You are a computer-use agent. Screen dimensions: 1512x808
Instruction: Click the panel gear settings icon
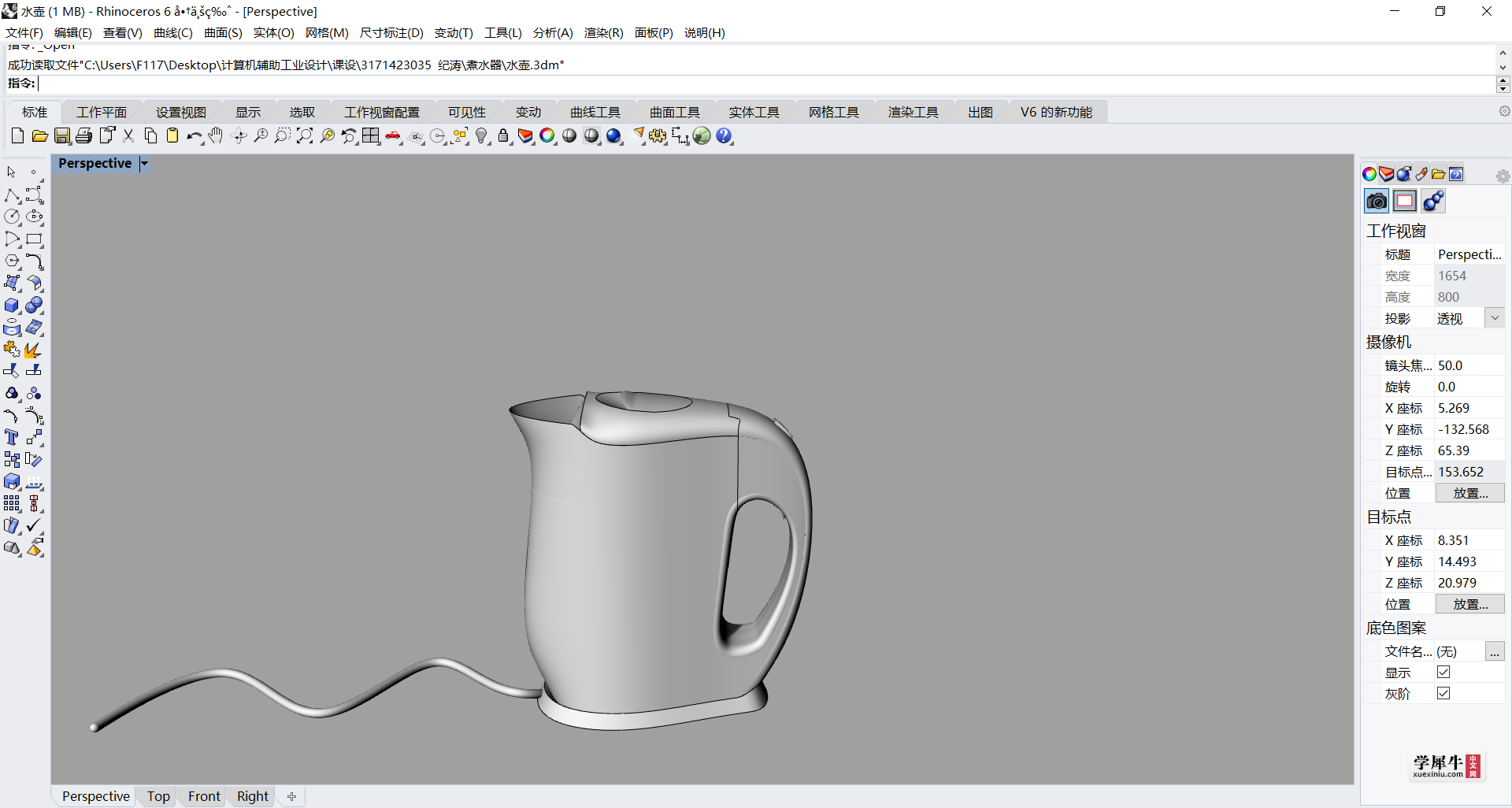[1503, 176]
